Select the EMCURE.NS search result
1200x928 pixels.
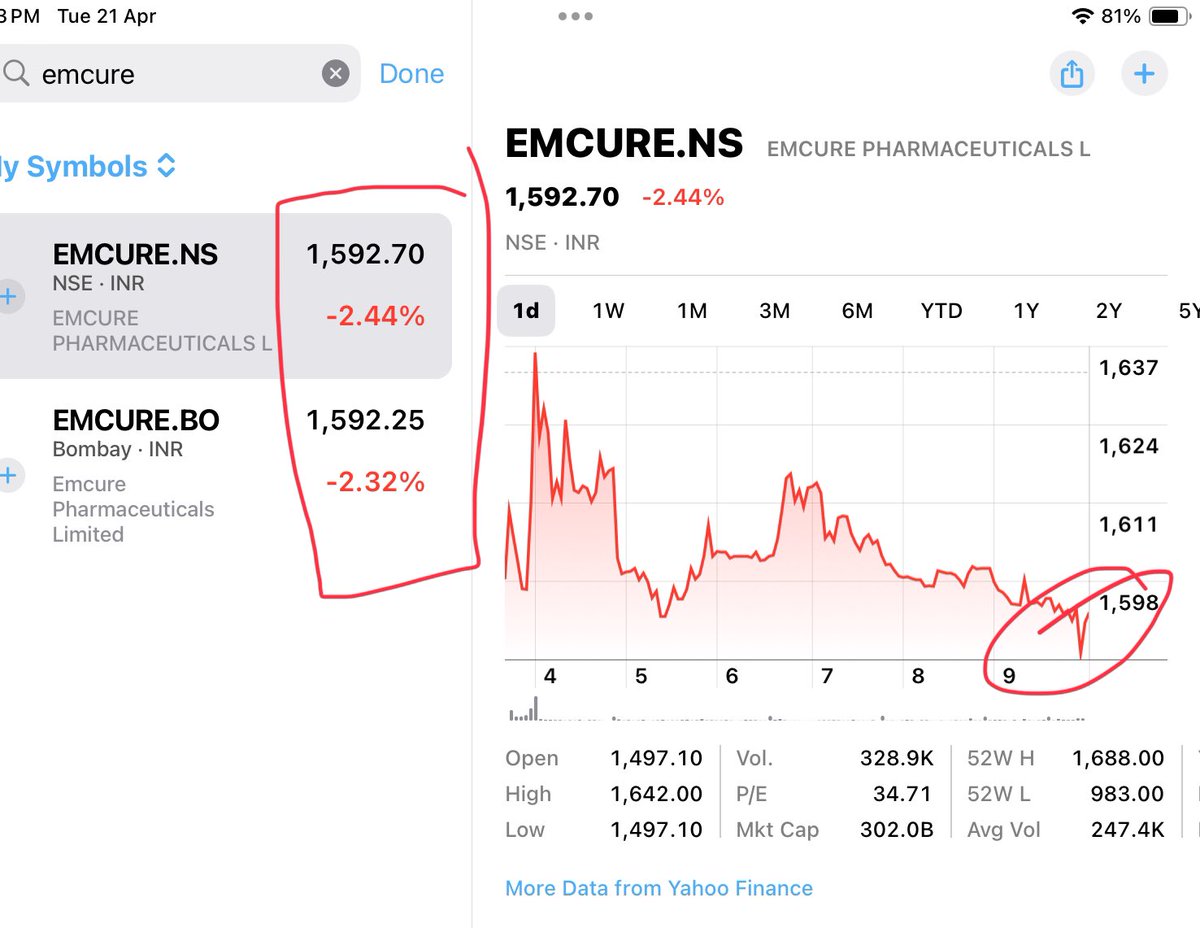(x=226, y=296)
